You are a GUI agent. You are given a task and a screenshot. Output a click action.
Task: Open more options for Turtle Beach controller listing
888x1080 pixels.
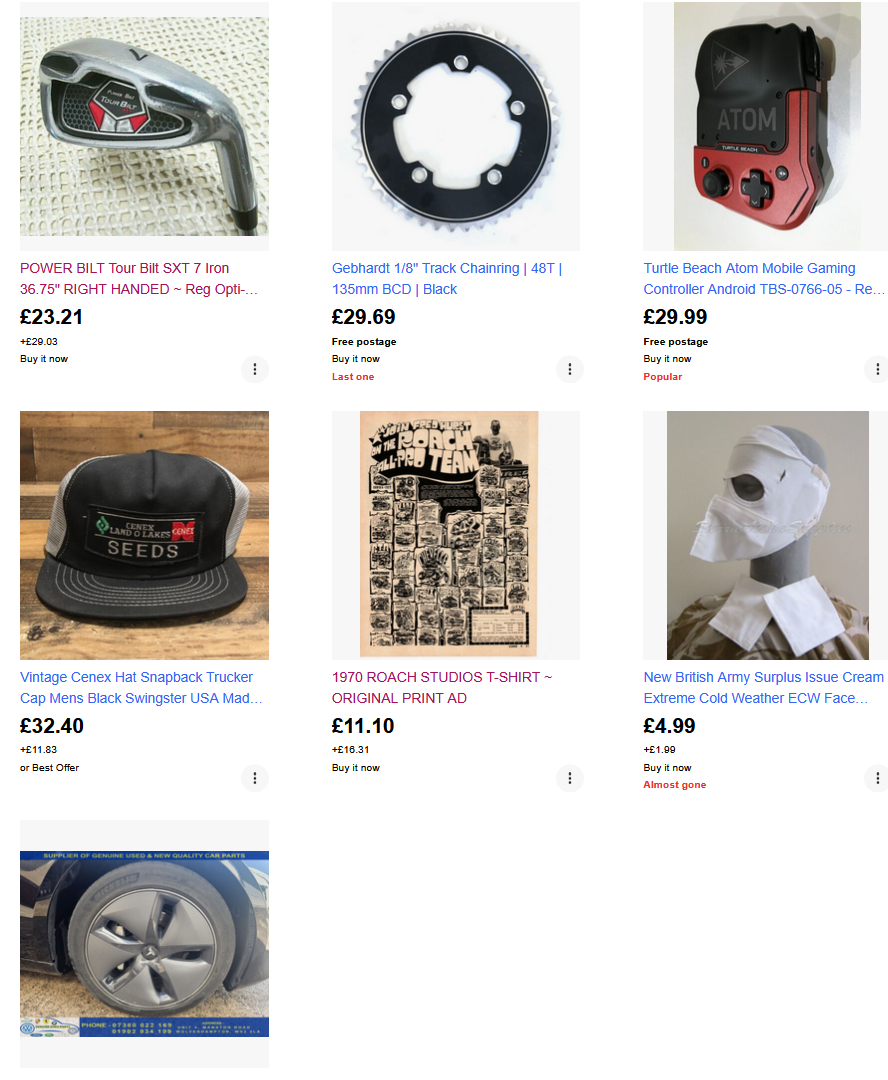(876, 369)
